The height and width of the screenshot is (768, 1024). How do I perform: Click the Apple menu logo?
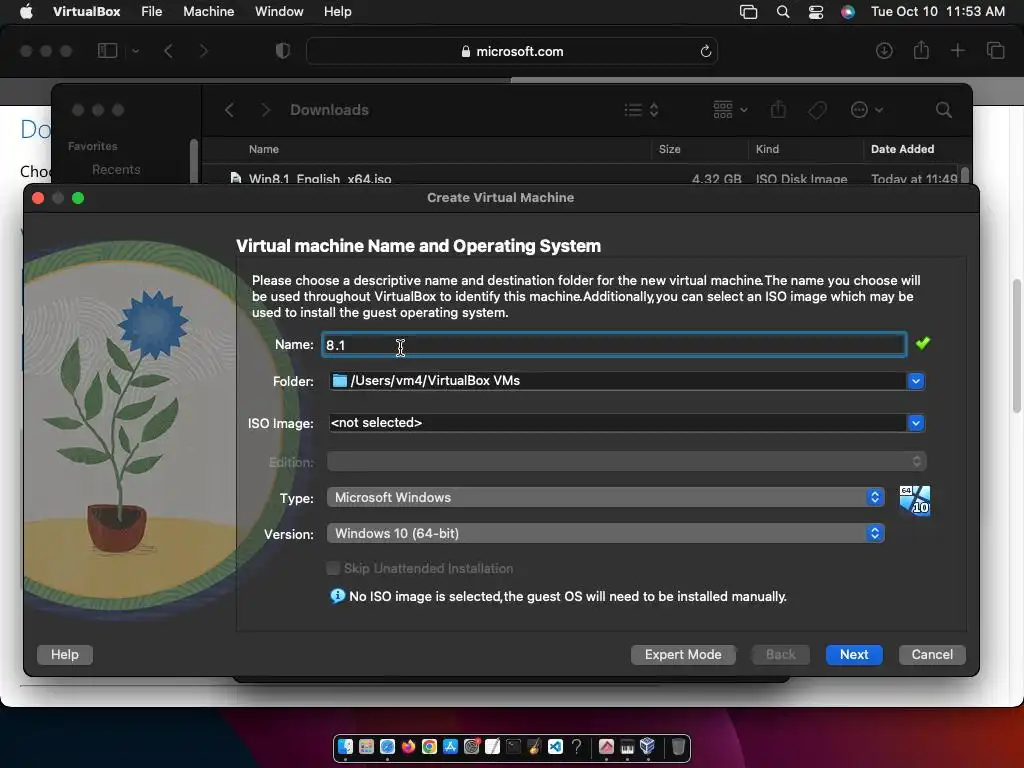point(26,11)
